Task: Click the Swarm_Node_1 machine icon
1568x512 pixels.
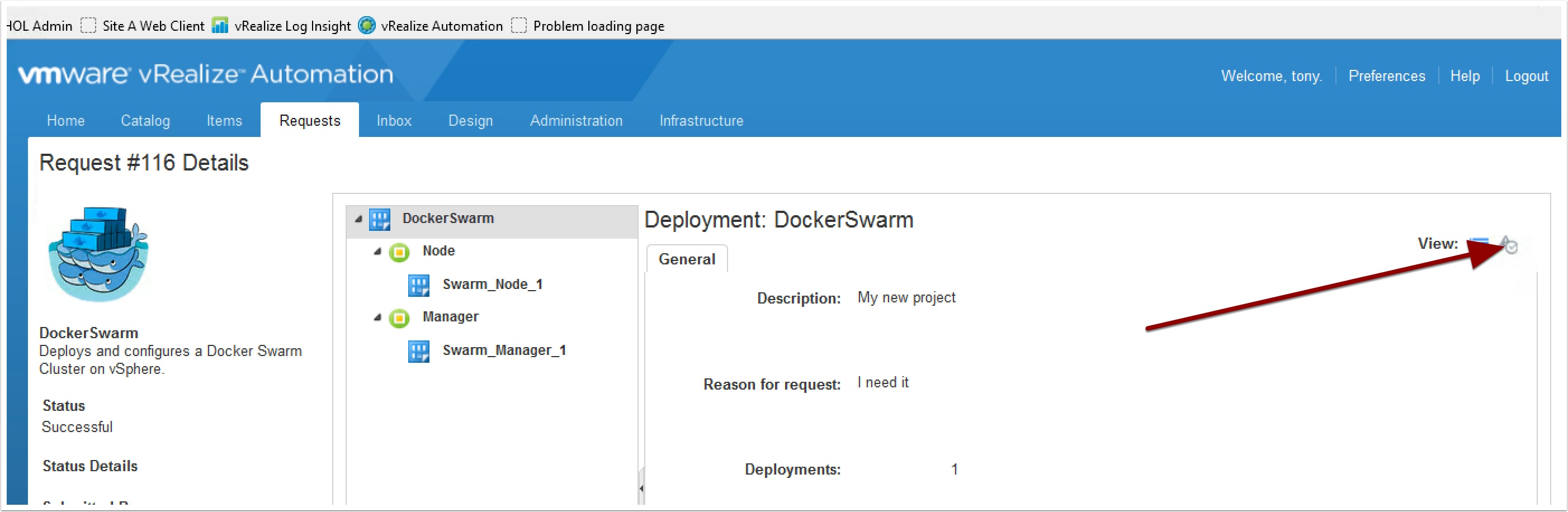Action: [419, 285]
